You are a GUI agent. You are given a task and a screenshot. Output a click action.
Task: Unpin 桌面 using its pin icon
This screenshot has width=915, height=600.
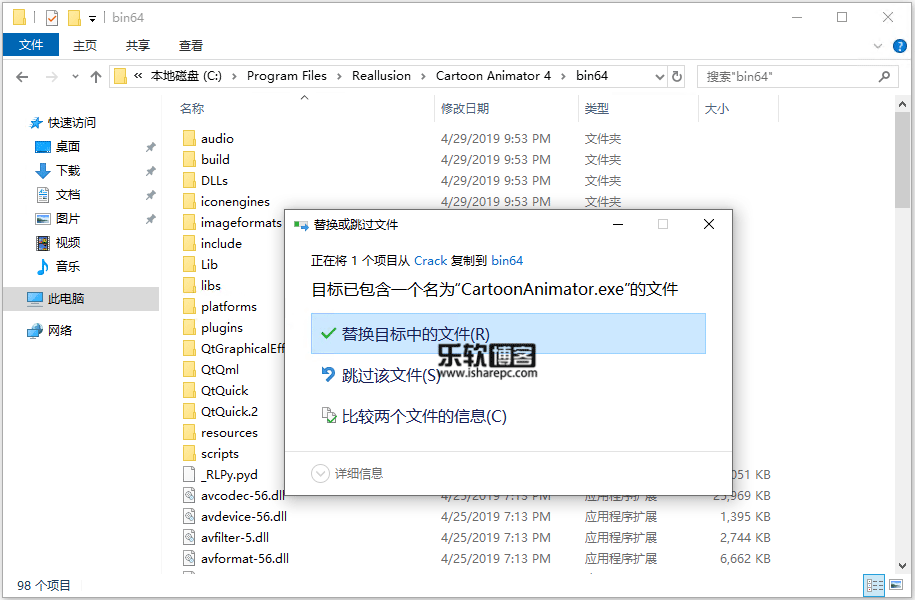pyautogui.click(x=151, y=147)
